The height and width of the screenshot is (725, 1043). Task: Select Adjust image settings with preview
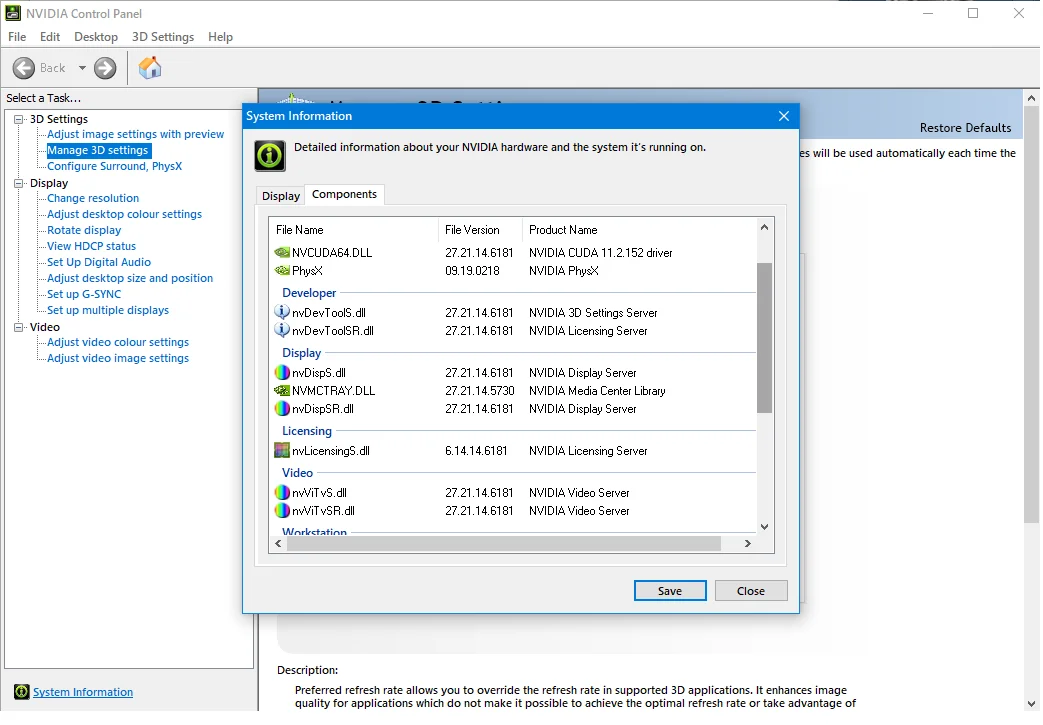[x=136, y=134]
